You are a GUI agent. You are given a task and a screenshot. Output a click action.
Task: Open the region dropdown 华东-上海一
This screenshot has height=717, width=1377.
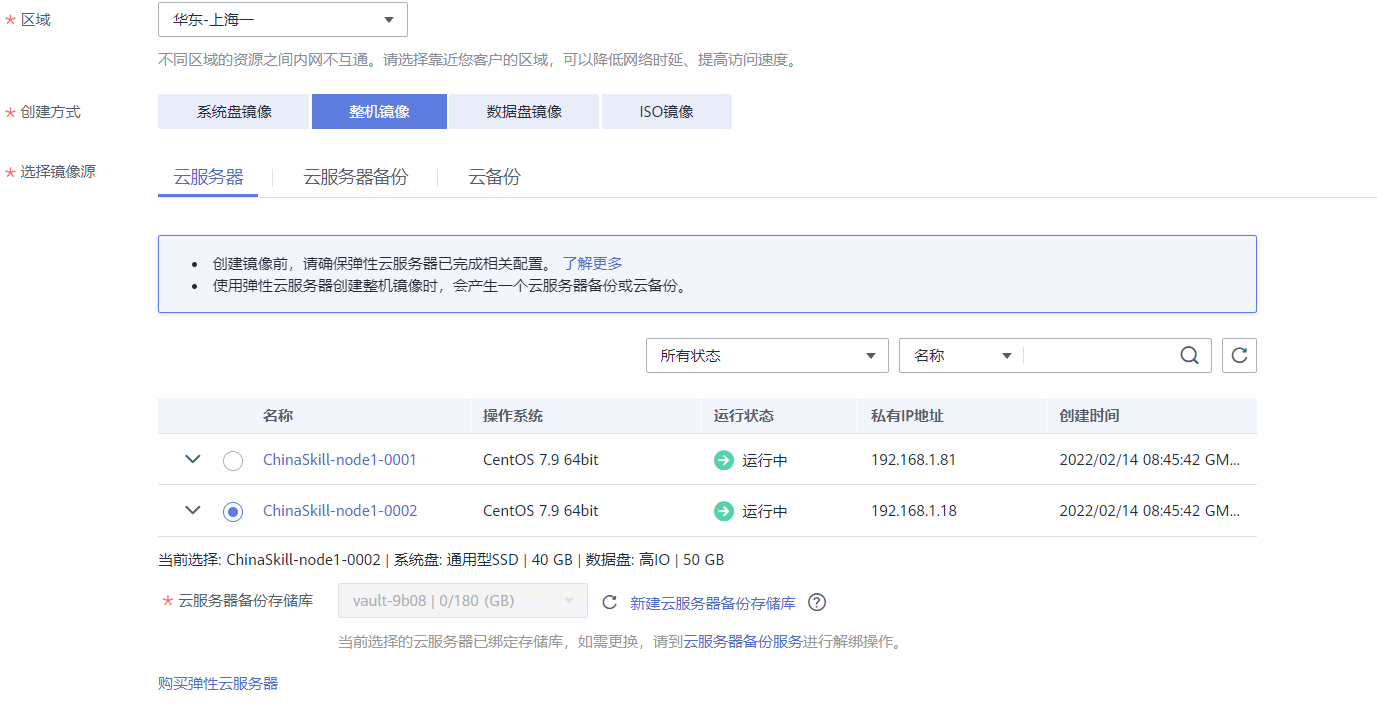pos(283,20)
